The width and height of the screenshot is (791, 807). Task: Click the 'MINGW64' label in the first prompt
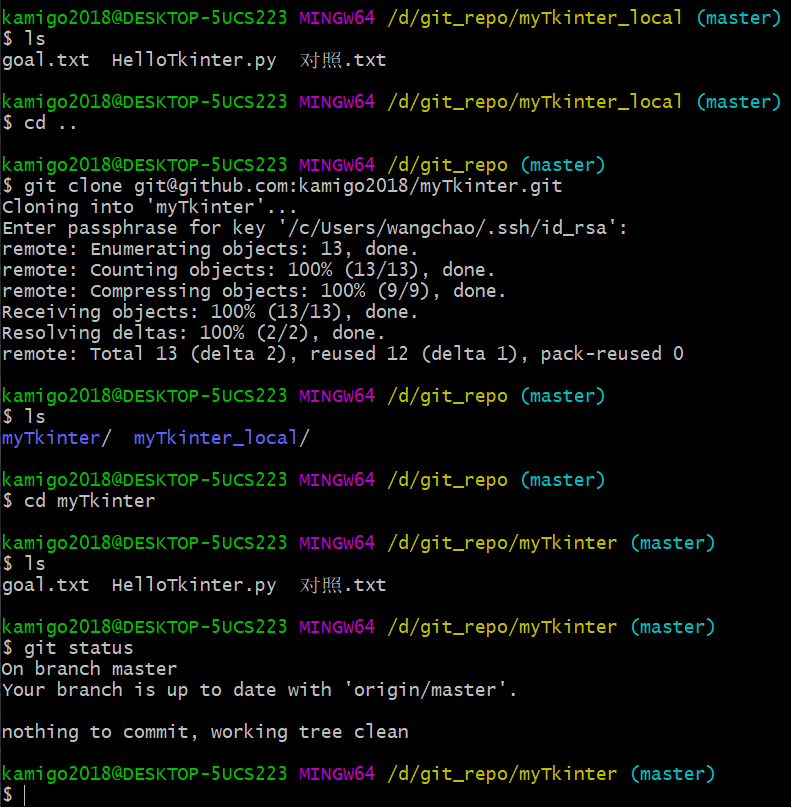point(337,18)
